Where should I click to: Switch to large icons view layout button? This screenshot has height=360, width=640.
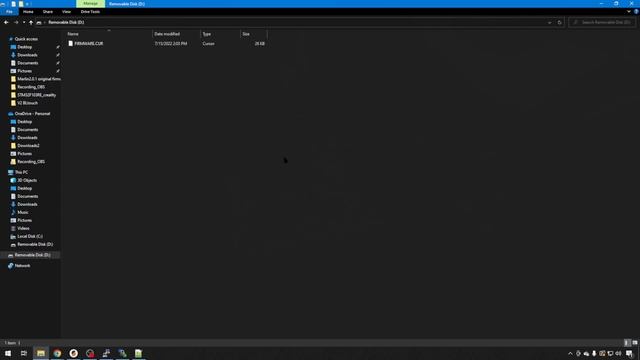tap(635, 343)
